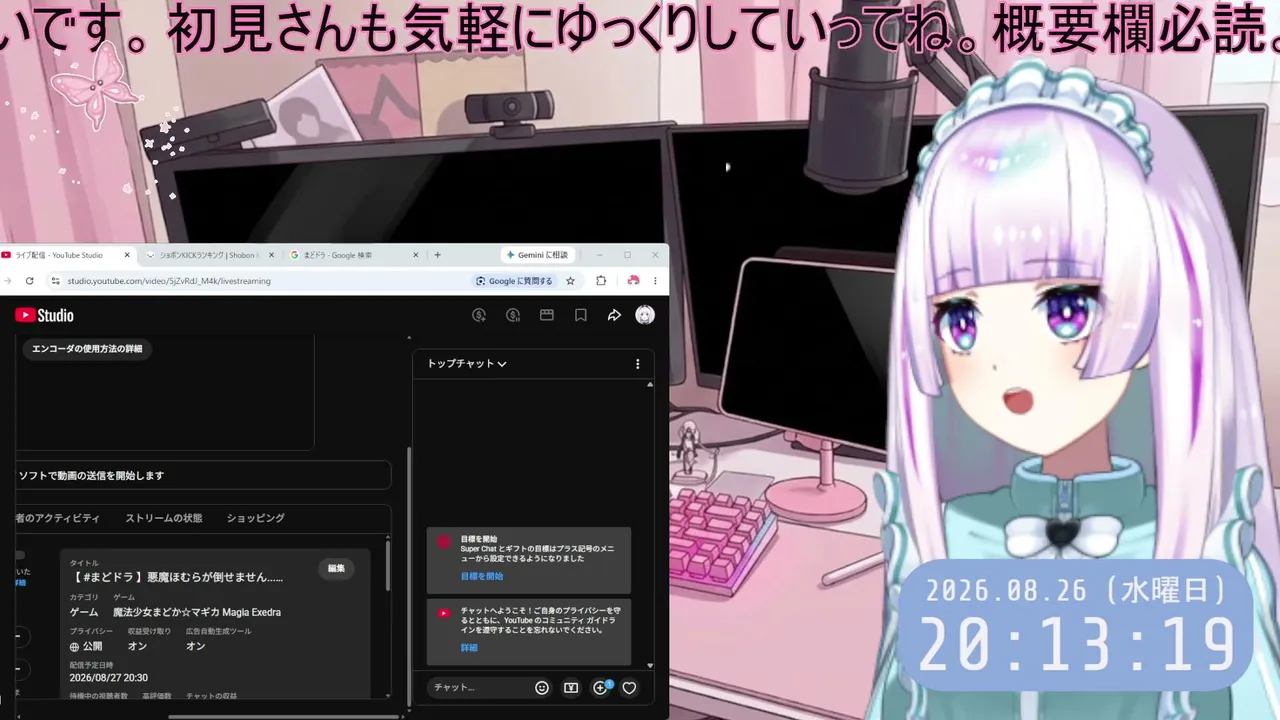Viewport: 1280px width, 720px height.
Task: Select the ショッピング tab
Action: coord(256,518)
